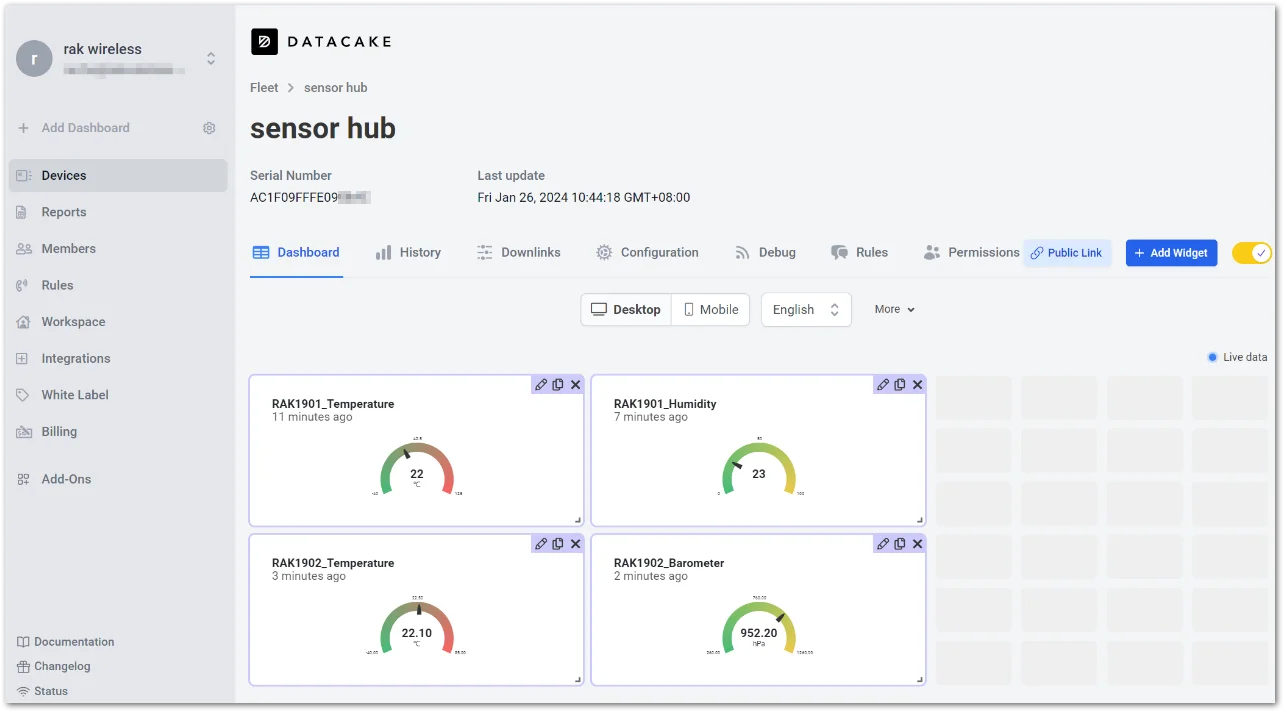Open dashboard settings gear in sidebar
Screen dimensions: 1284x712
point(209,128)
